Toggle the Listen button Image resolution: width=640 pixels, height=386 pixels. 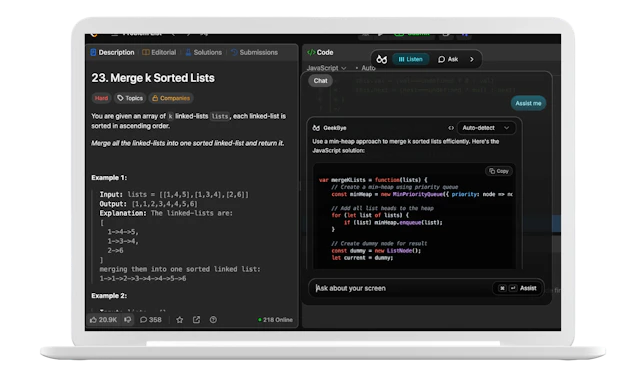(411, 59)
